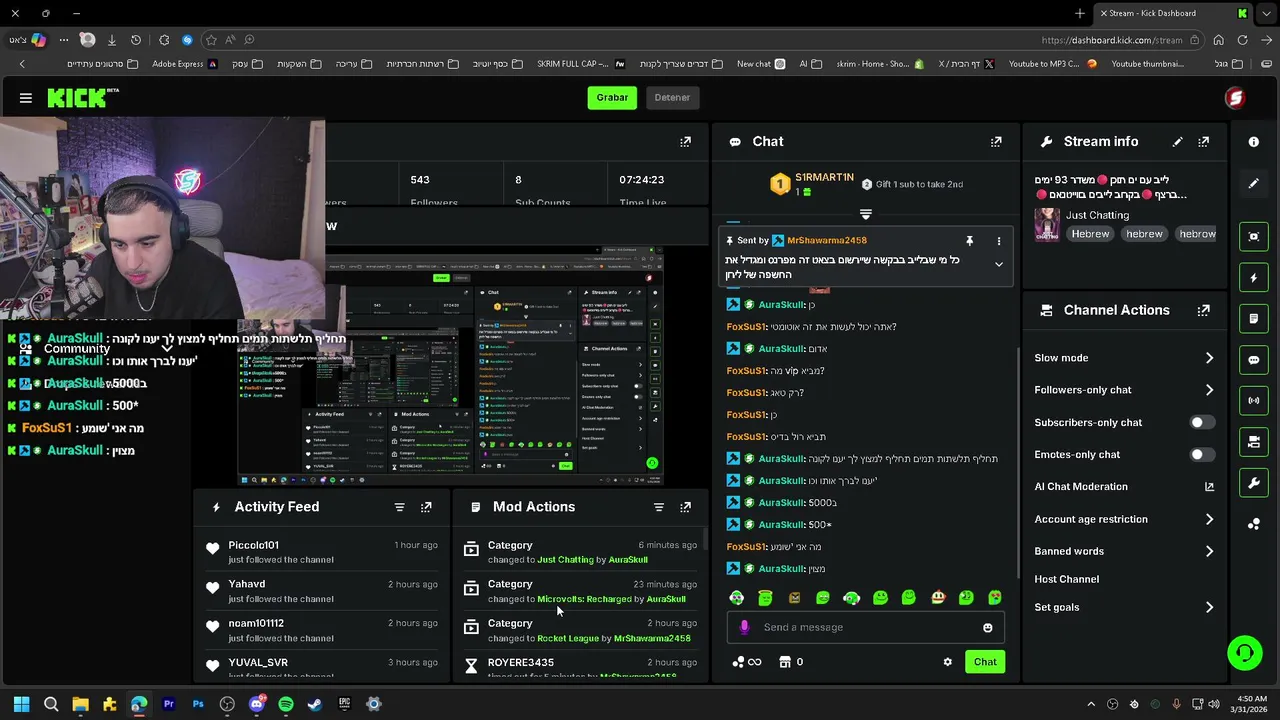The width and height of the screenshot is (1280, 720).
Task: Click the Just Chatting category name
Action: click(x=1097, y=215)
